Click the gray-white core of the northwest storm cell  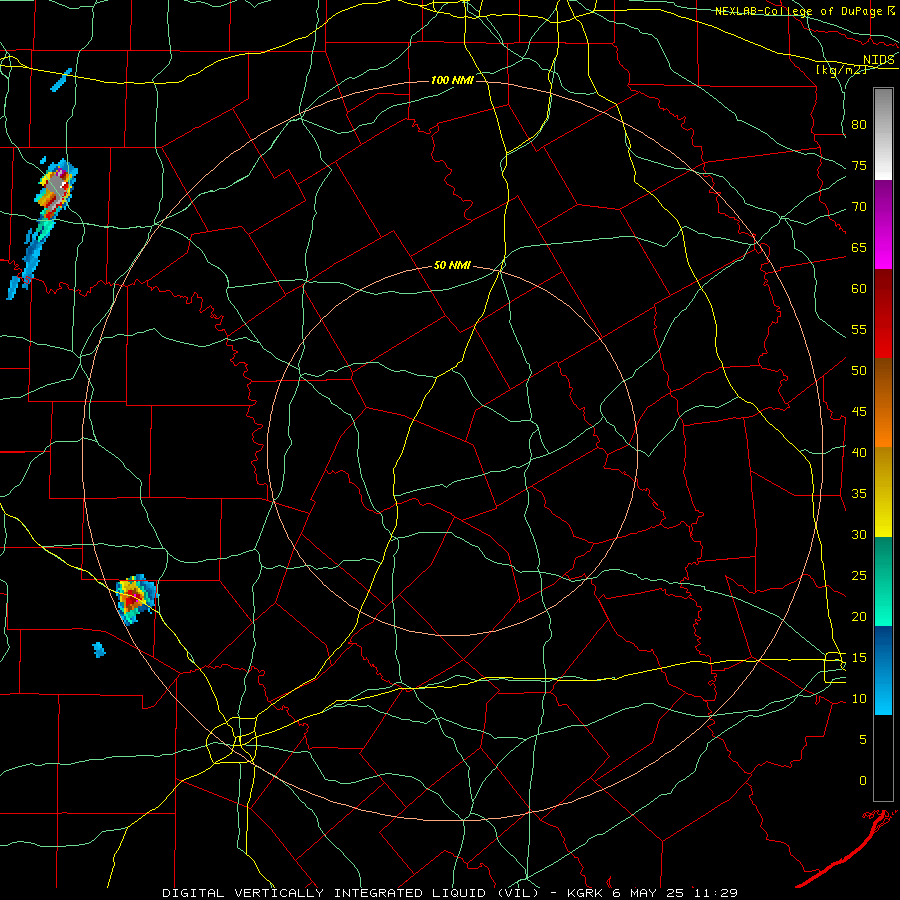point(55,185)
